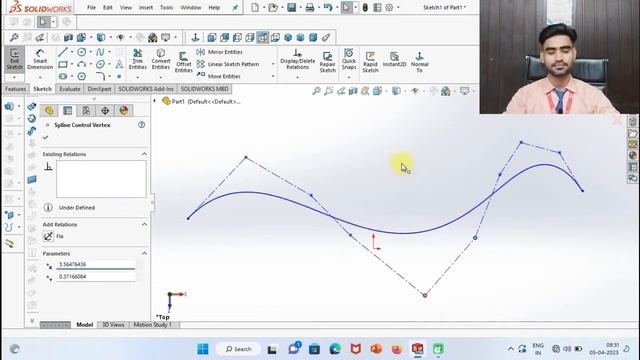
Task: Collapse the Parameters section
Action: coord(144,253)
